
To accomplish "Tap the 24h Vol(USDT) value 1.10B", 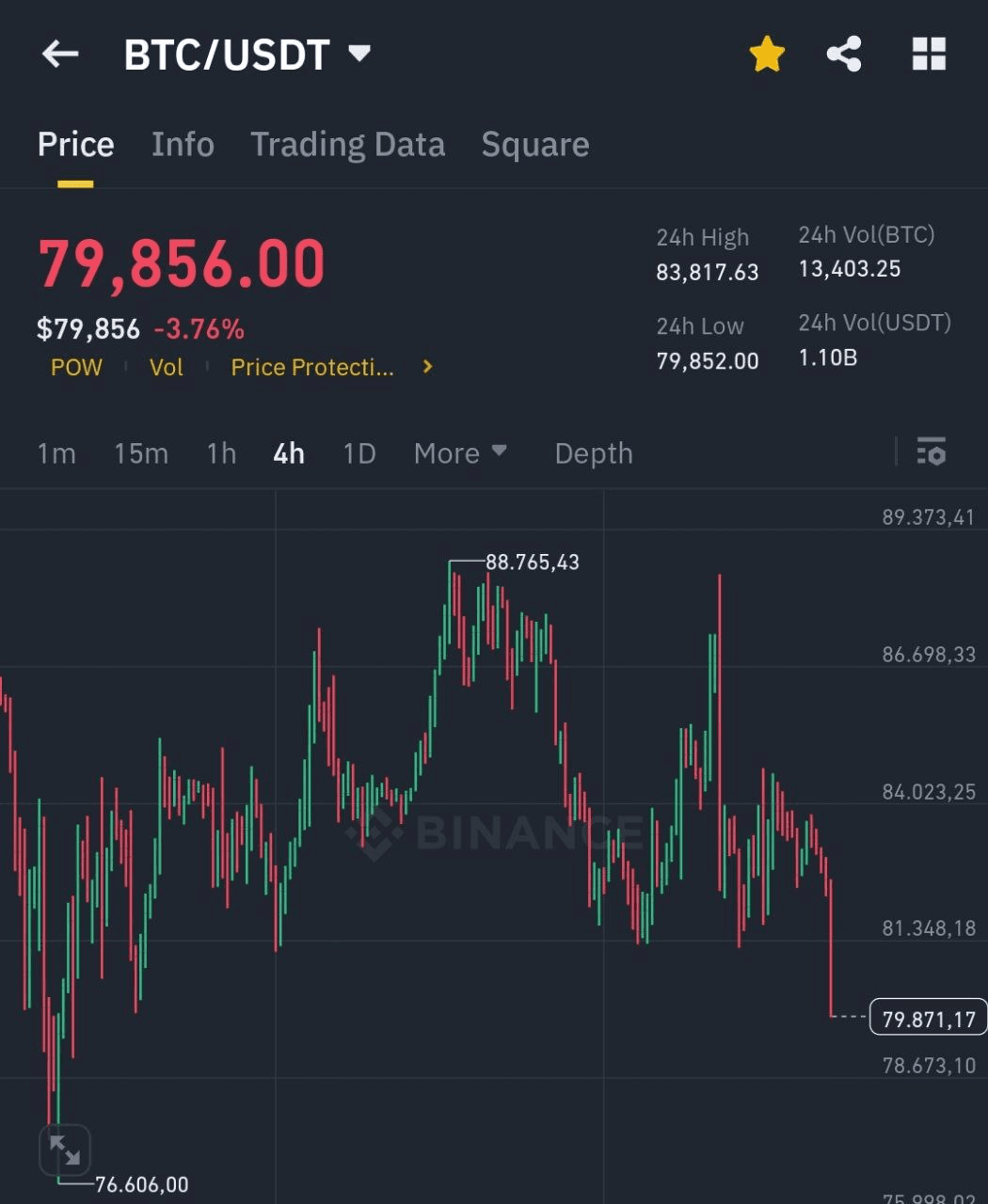I will [828, 357].
